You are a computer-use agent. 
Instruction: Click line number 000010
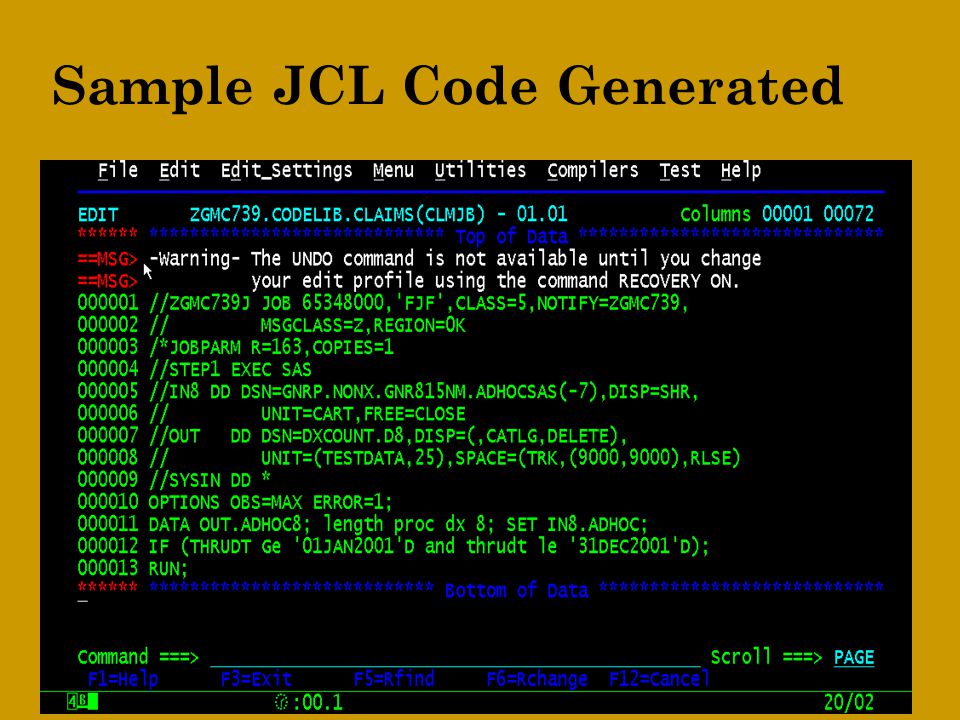coord(108,502)
